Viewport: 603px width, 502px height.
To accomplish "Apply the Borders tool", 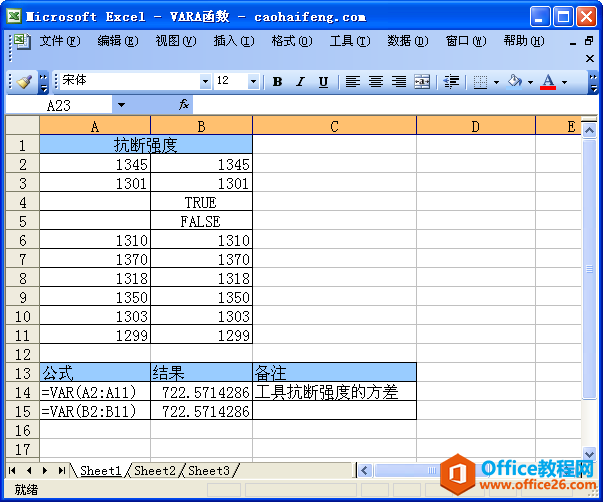I will (x=480, y=82).
